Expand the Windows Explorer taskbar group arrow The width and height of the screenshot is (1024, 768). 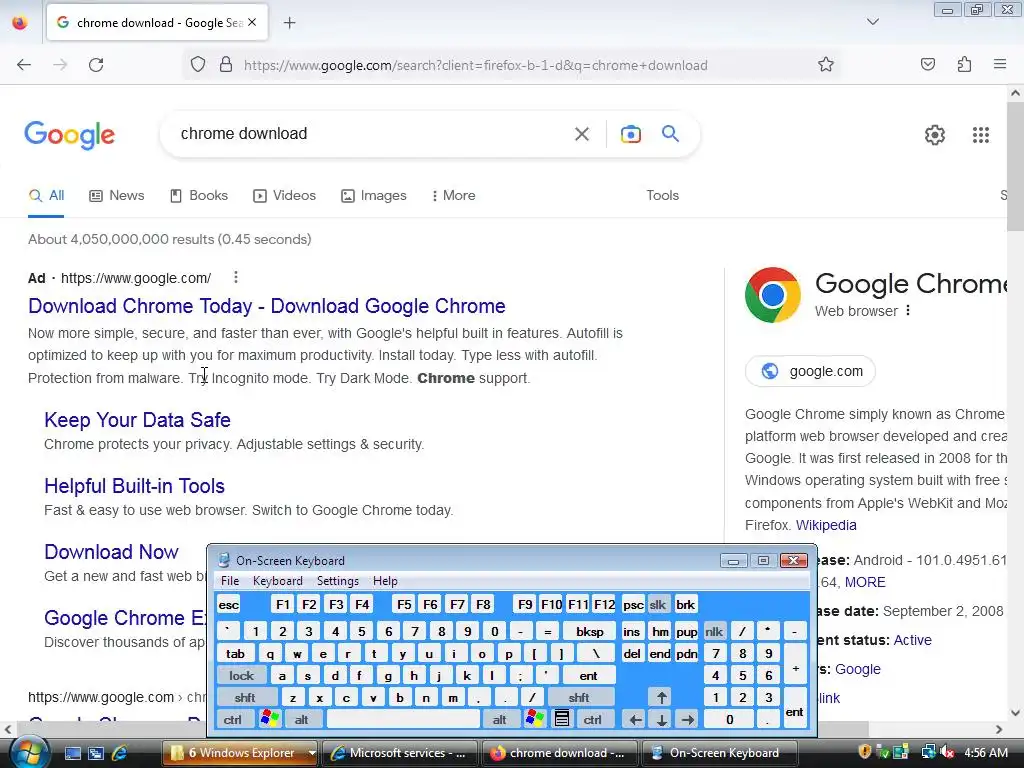pos(312,753)
